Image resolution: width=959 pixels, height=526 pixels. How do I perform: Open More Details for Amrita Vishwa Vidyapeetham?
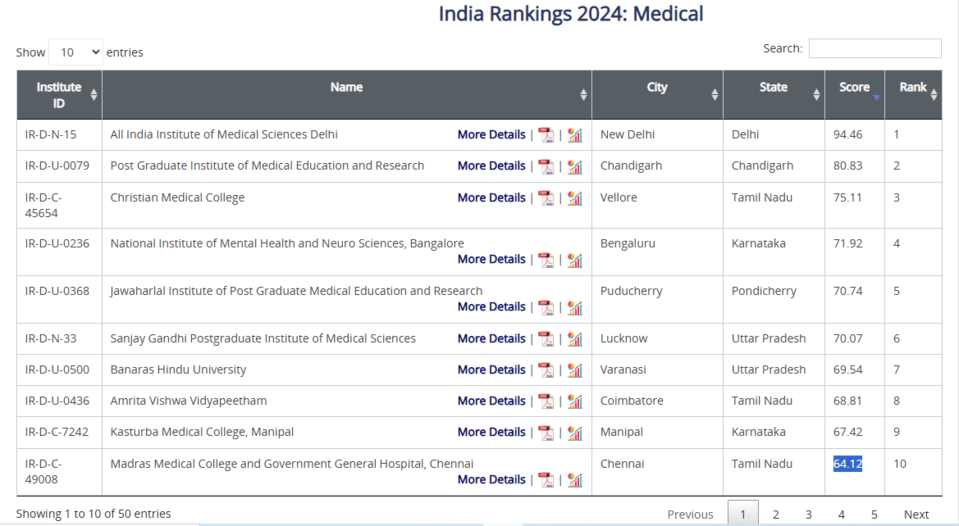492,401
